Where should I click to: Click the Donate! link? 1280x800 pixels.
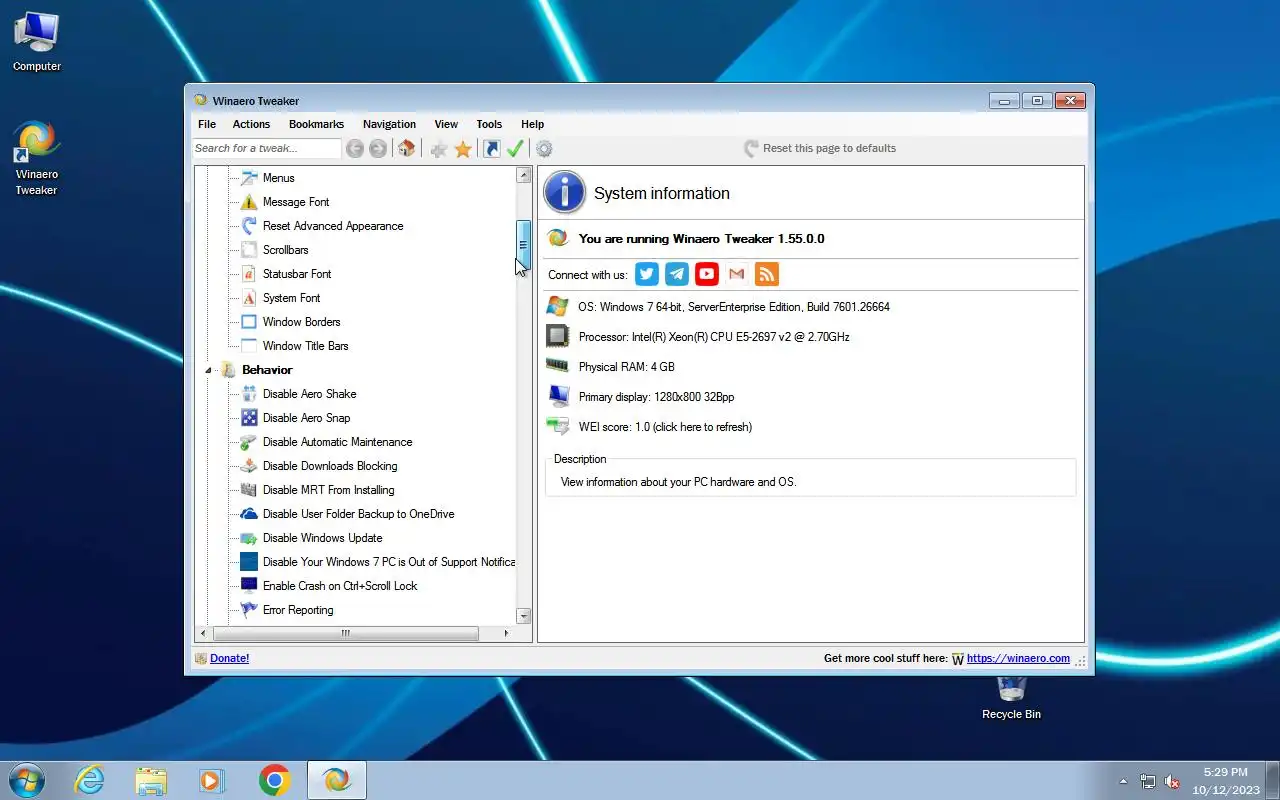229,658
